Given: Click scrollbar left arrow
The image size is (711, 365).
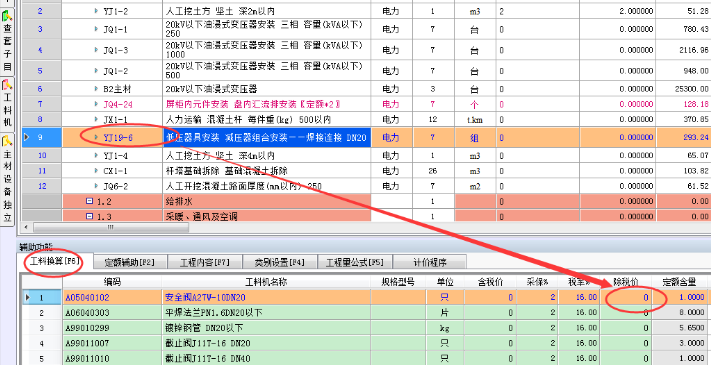Looking at the screenshot, I should tap(26, 227).
